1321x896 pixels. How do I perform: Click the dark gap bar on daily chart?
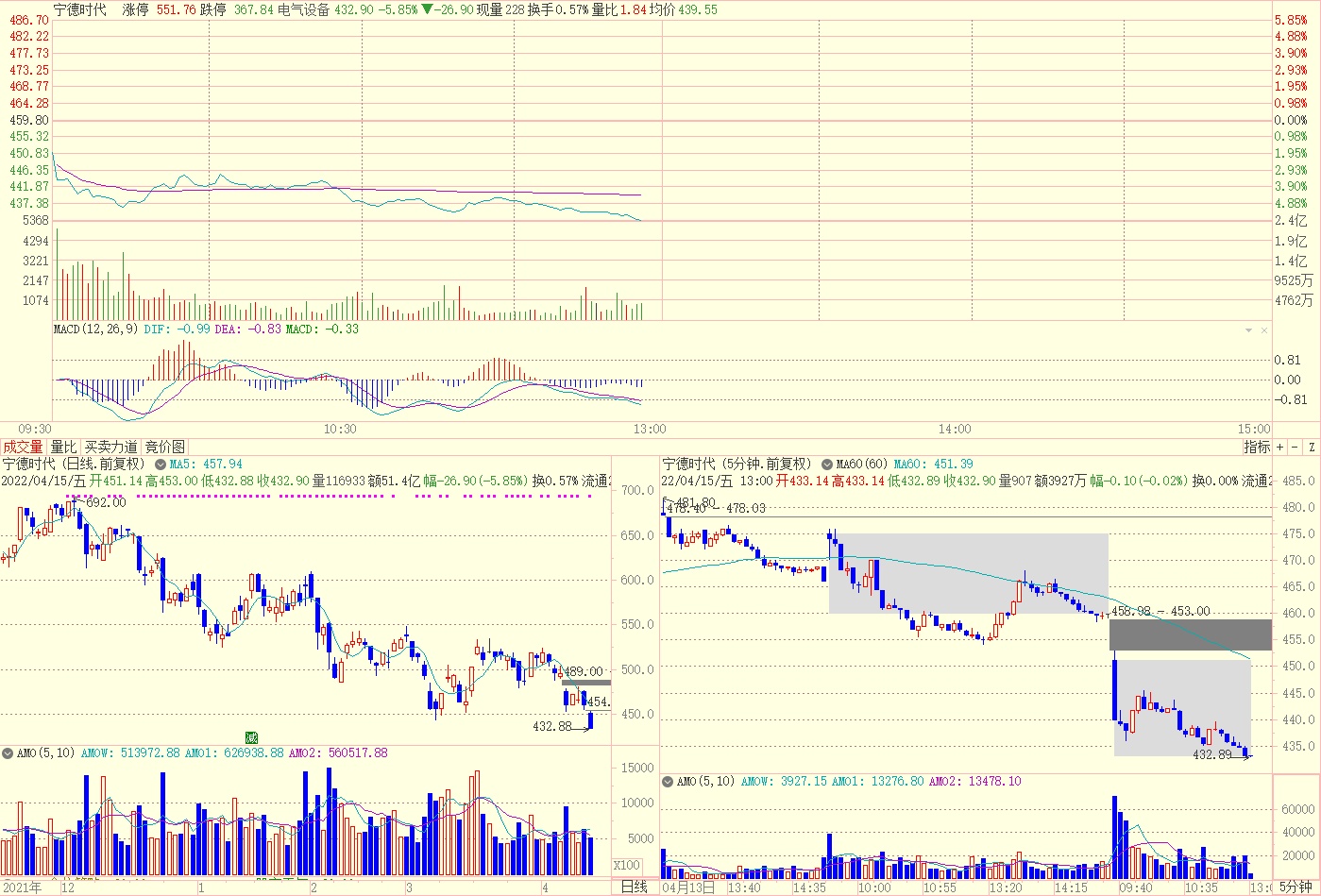pos(586,682)
